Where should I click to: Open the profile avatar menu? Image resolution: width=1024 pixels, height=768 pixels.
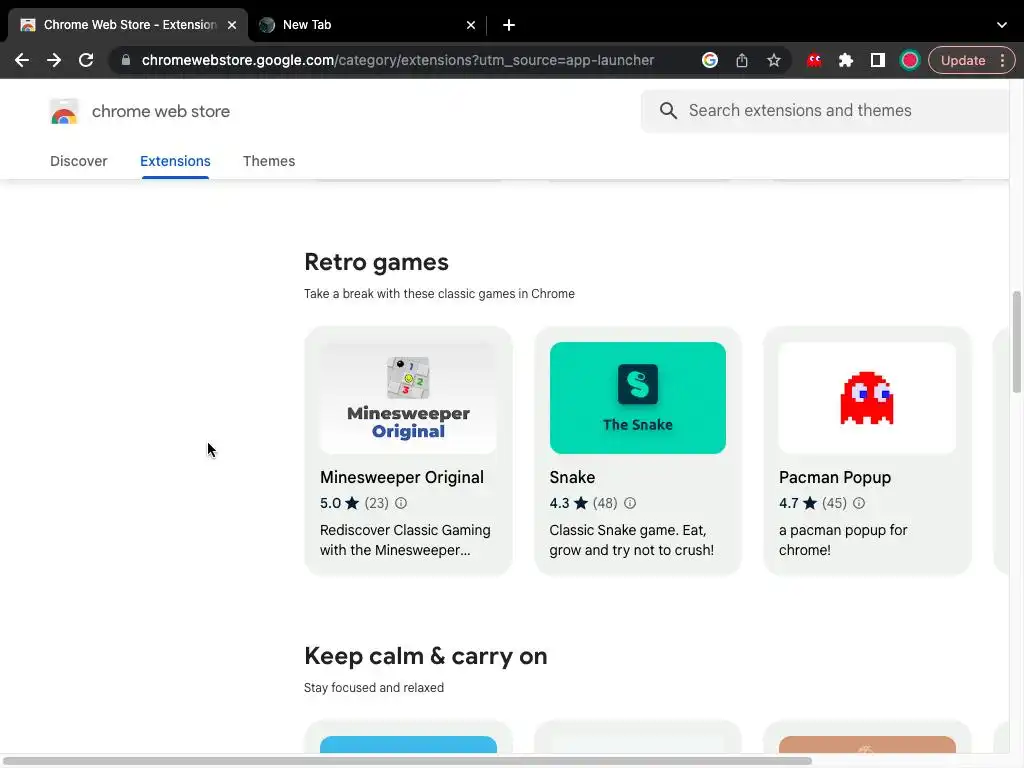[910, 60]
